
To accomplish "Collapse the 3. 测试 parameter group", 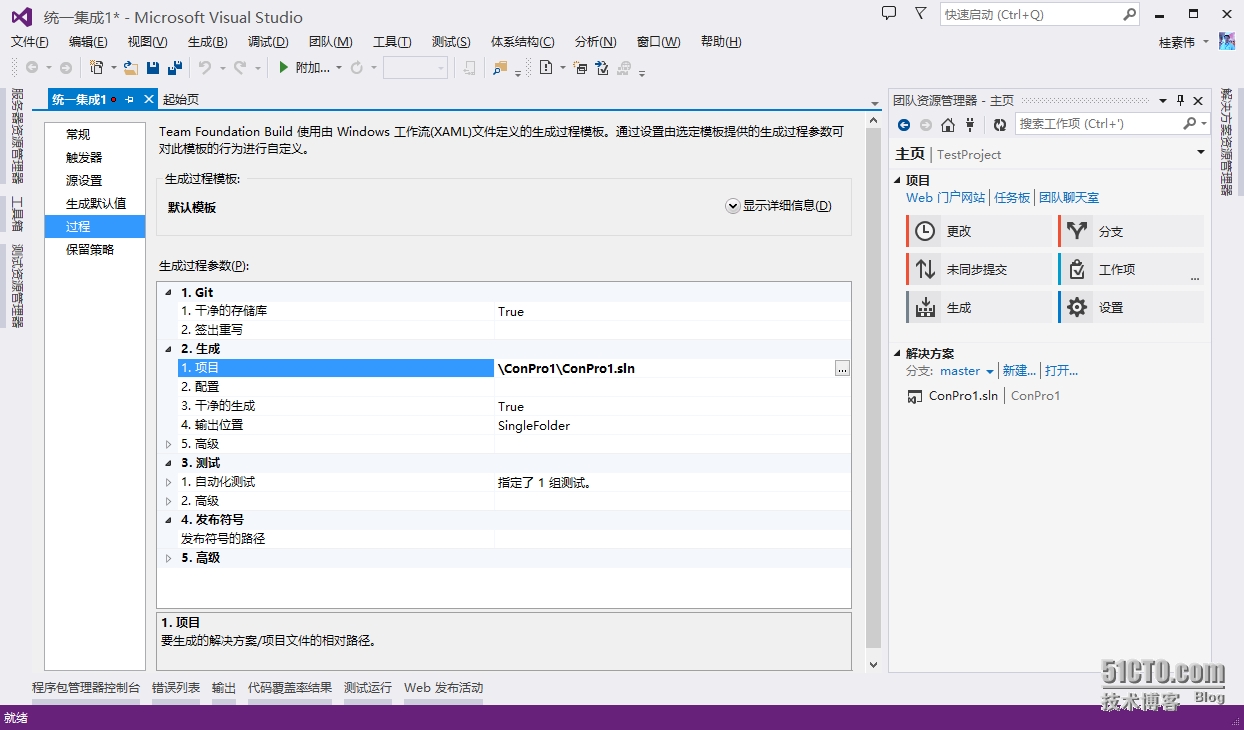I will point(168,463).
